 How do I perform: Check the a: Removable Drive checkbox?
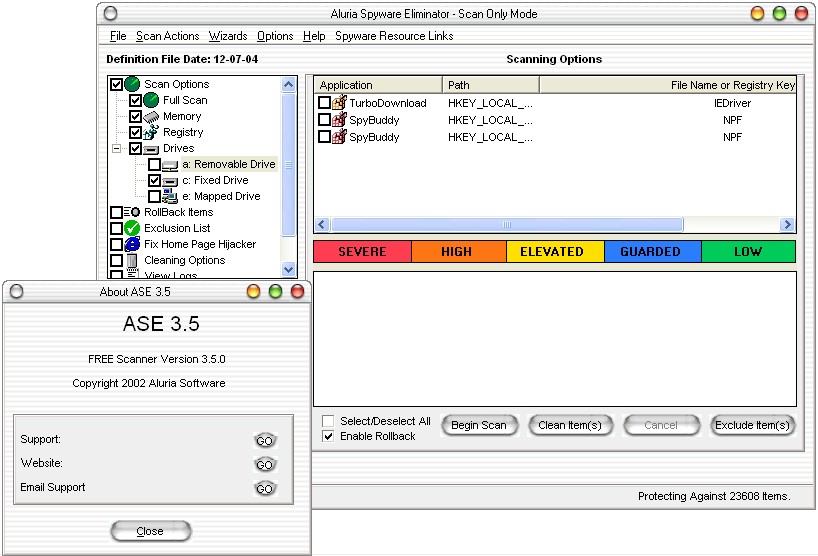click(154, 164)
